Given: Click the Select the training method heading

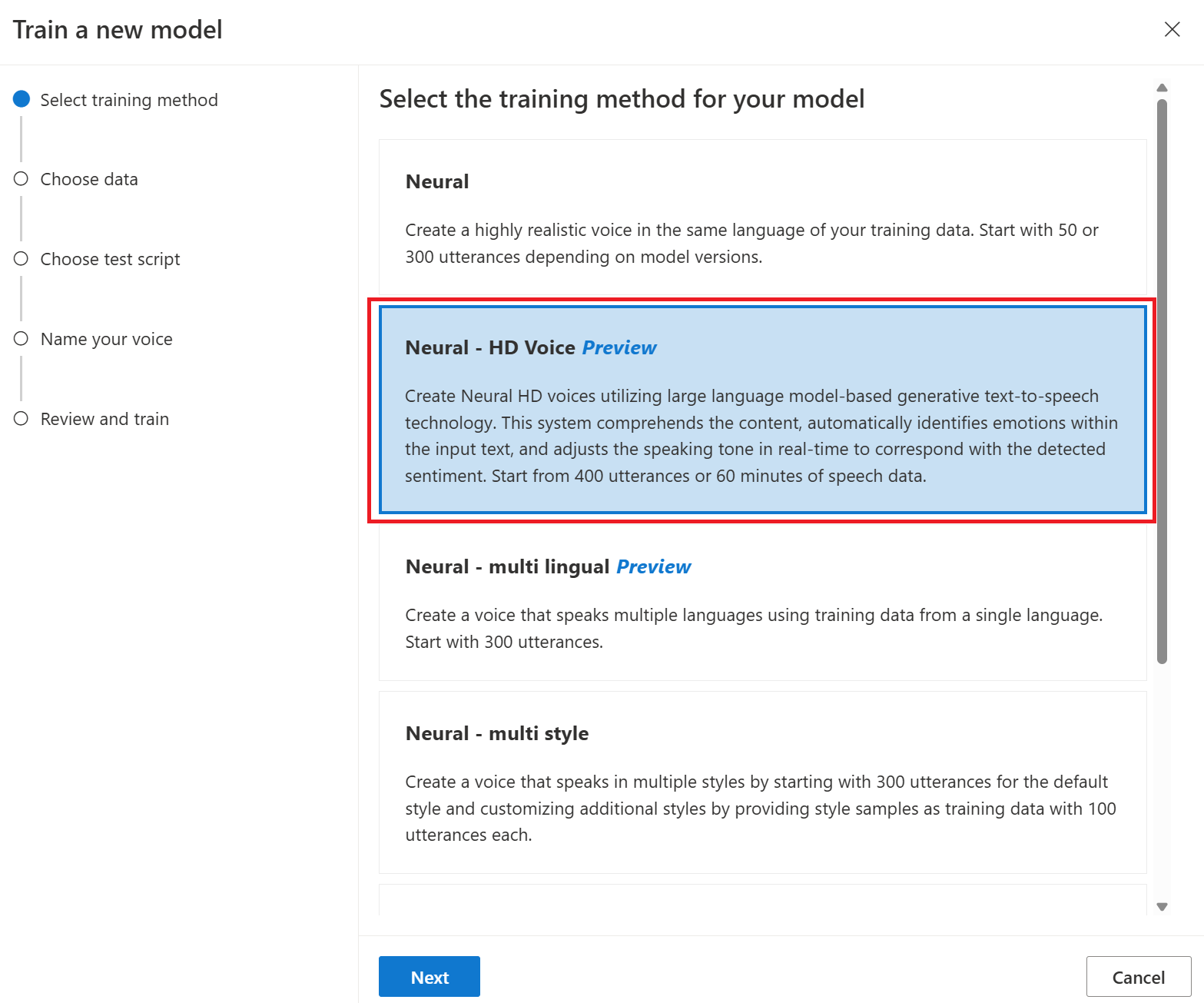Looking at the screenshot, I should coord(621,98).
